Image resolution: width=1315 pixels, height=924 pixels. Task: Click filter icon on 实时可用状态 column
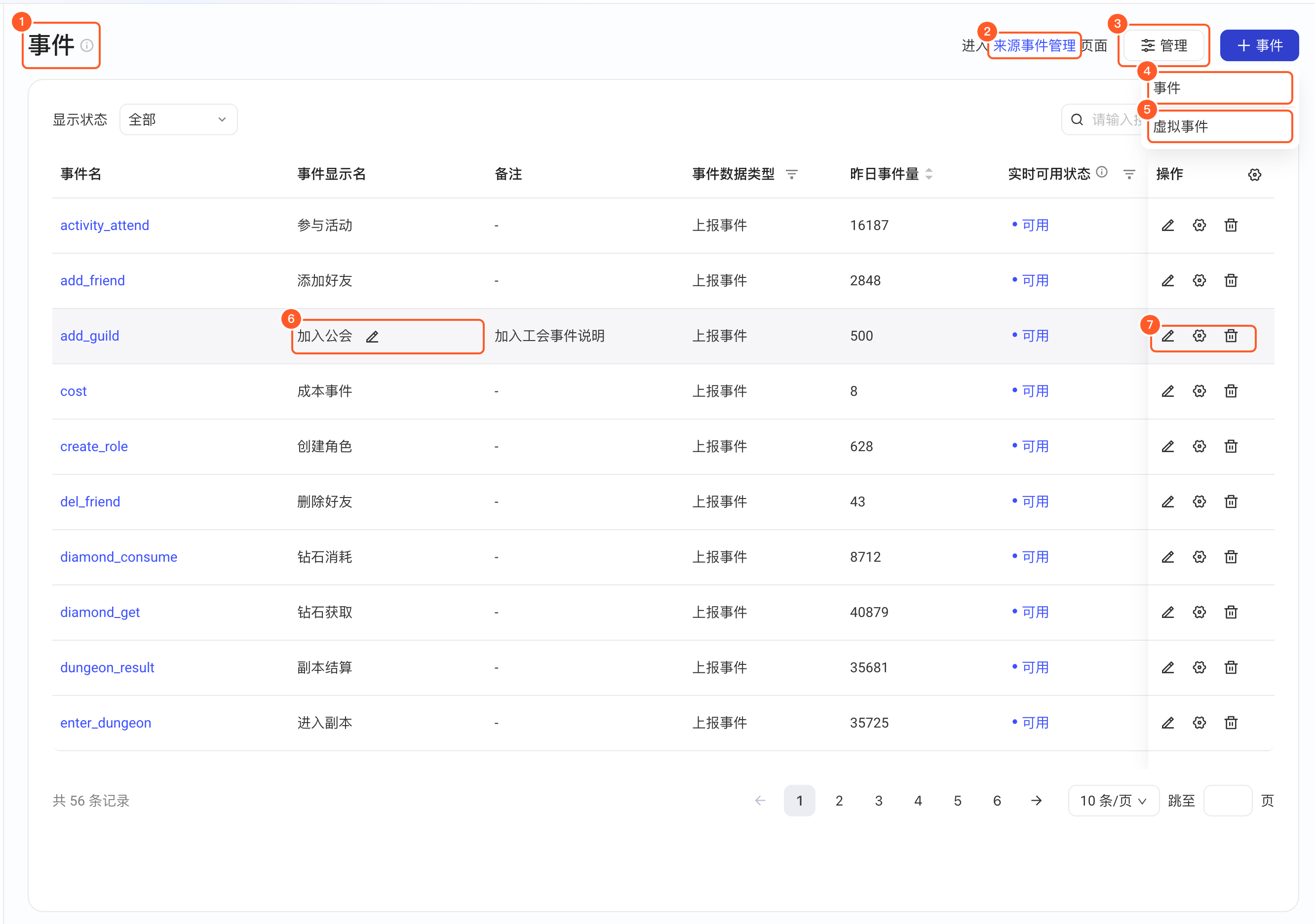1129,174
